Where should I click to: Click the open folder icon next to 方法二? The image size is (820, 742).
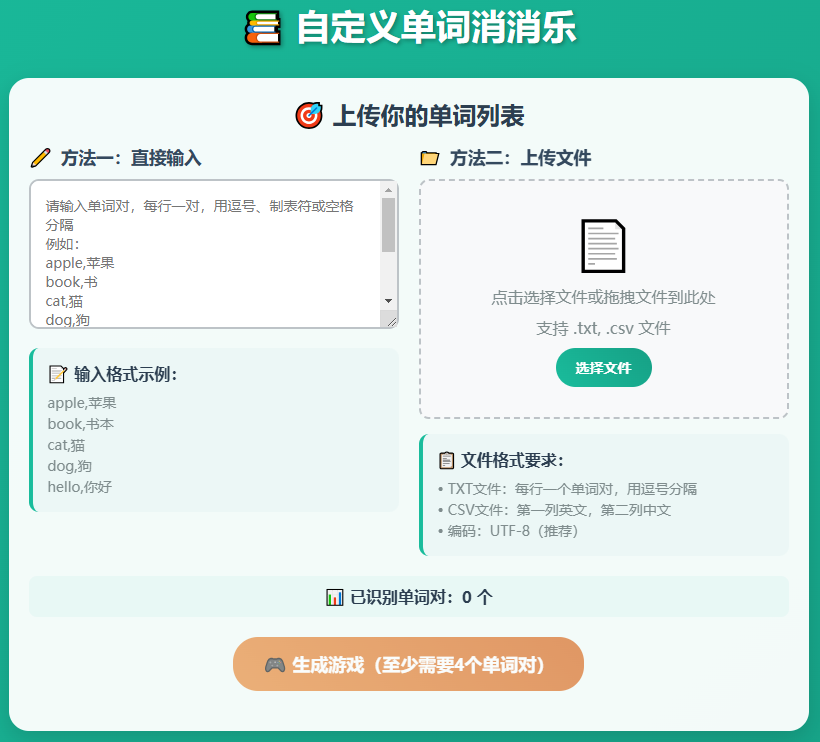pyautogui.click(x=430, y=157)
